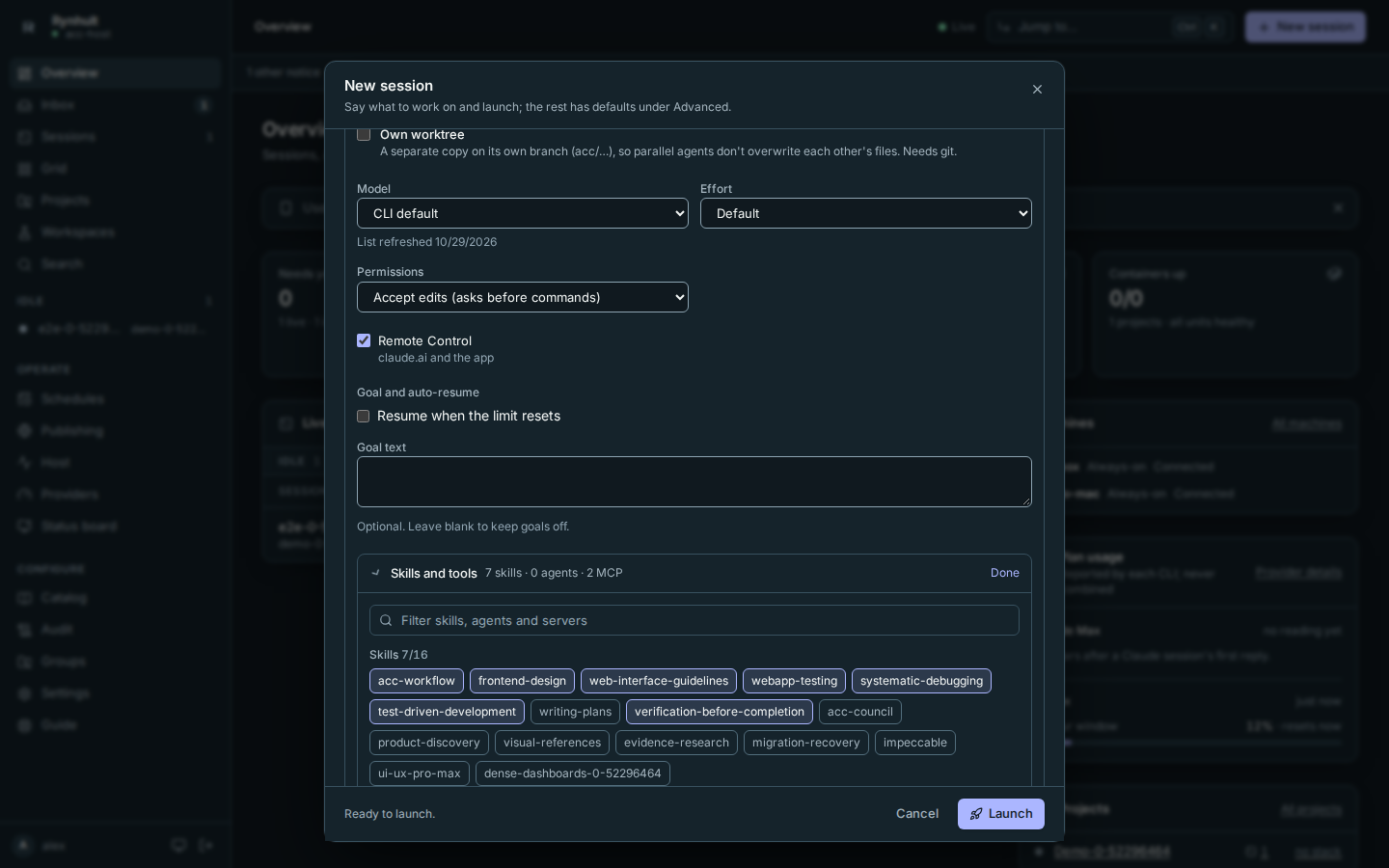1389x868 pixels.
Task: Focus the Goal text area
Action: pos(694,481)
